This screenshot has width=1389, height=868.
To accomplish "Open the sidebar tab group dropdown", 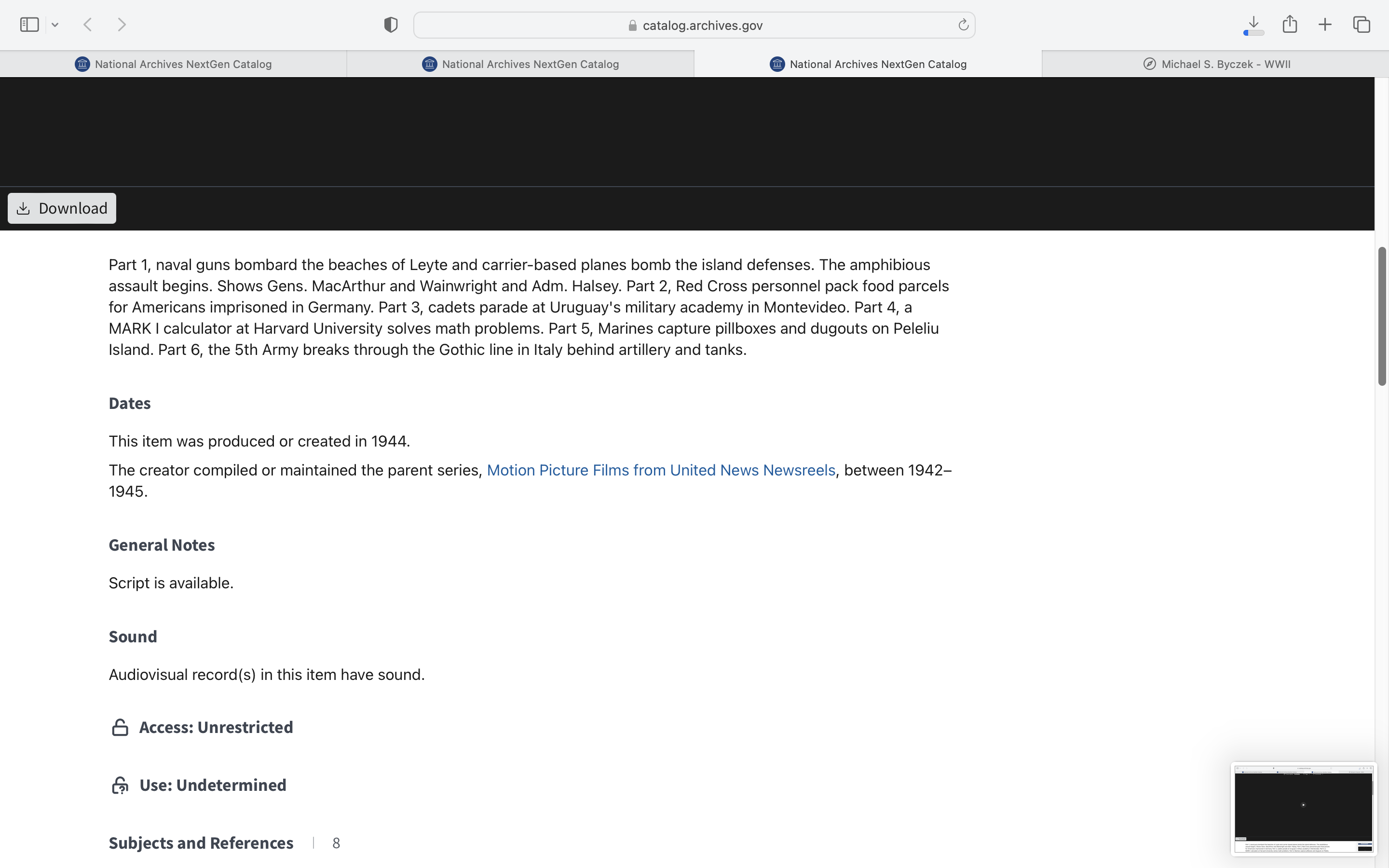I will click(x=55, y=25).
